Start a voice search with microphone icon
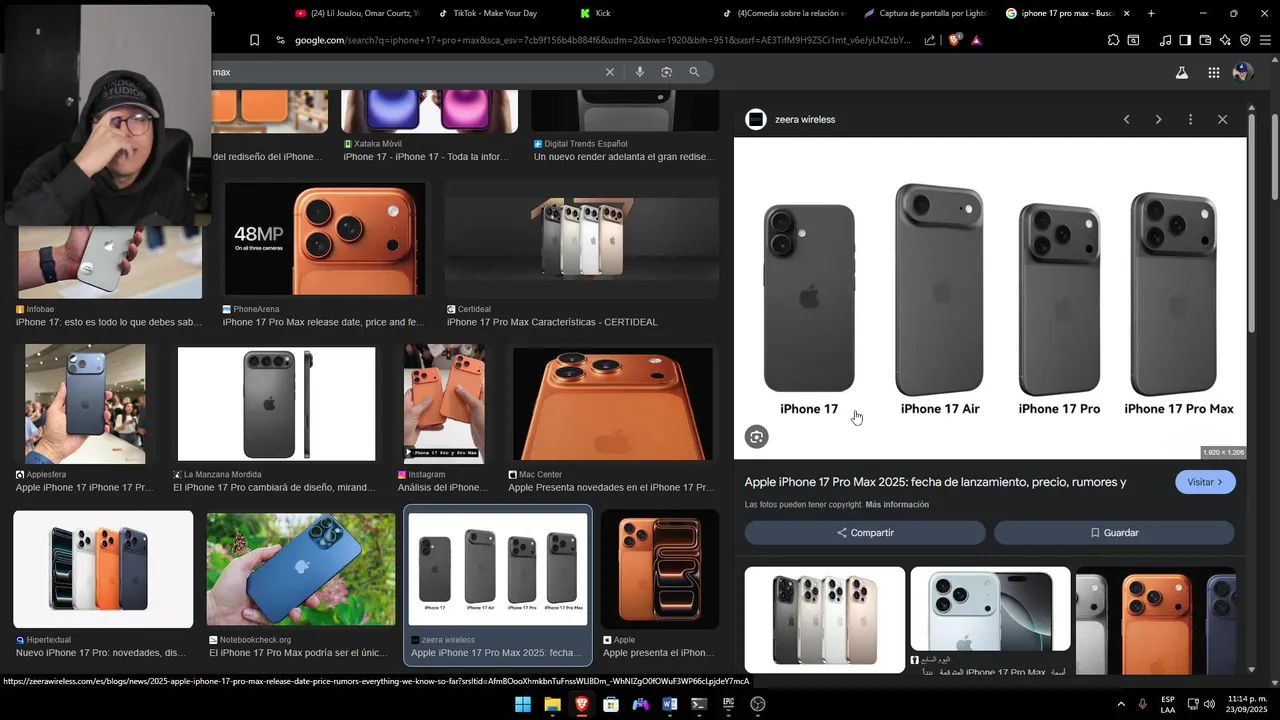The width and height of the screenshot is (1280, 720). [x=639, y=72]
